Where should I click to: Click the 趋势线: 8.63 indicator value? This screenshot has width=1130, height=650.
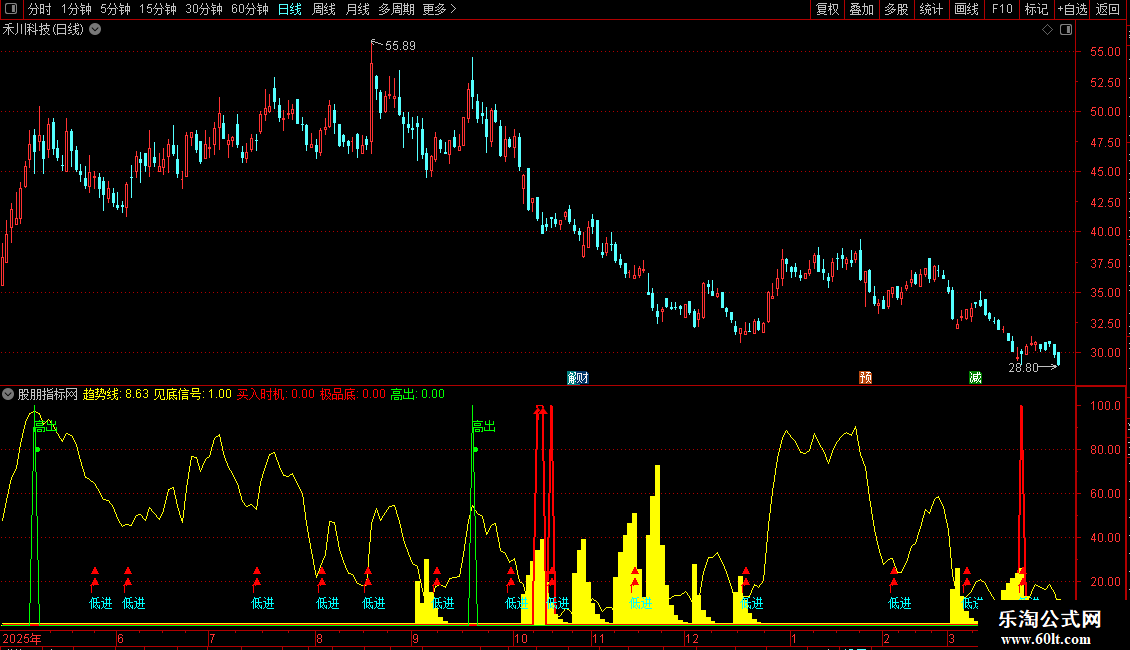pos(115,394)
